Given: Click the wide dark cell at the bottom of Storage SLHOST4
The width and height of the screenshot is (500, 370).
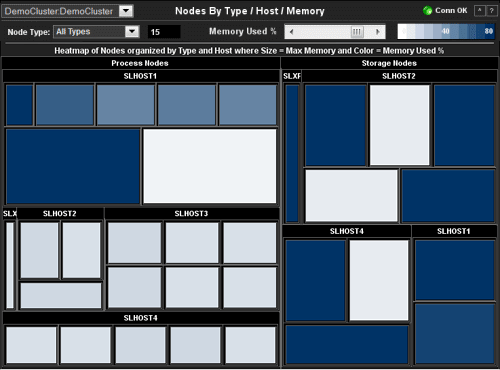Looking at the screenshot, I should point(347,345).
